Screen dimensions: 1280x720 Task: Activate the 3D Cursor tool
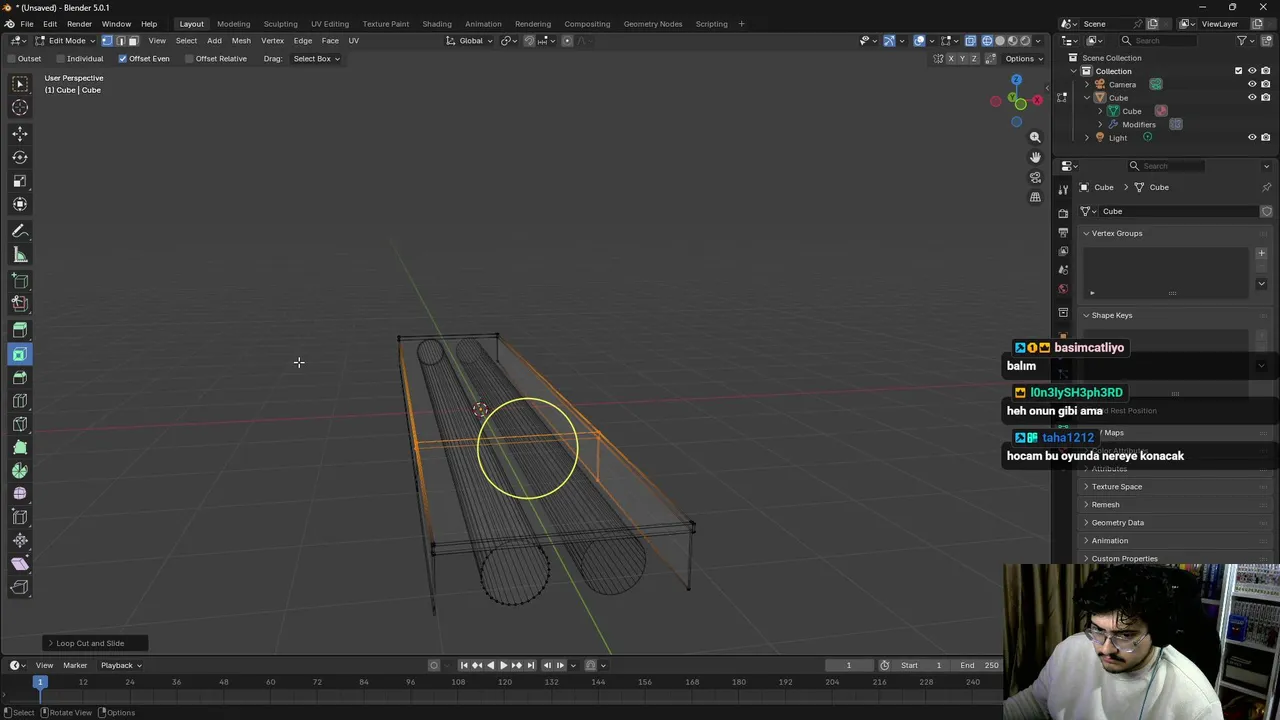(20, 107)
